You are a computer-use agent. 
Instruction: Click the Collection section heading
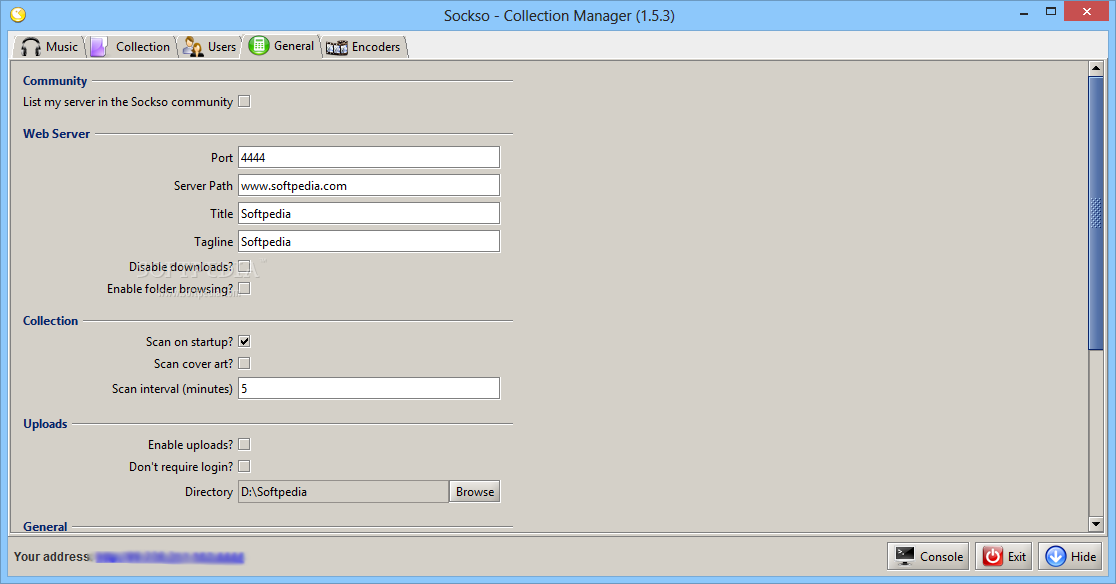point(51,321)
